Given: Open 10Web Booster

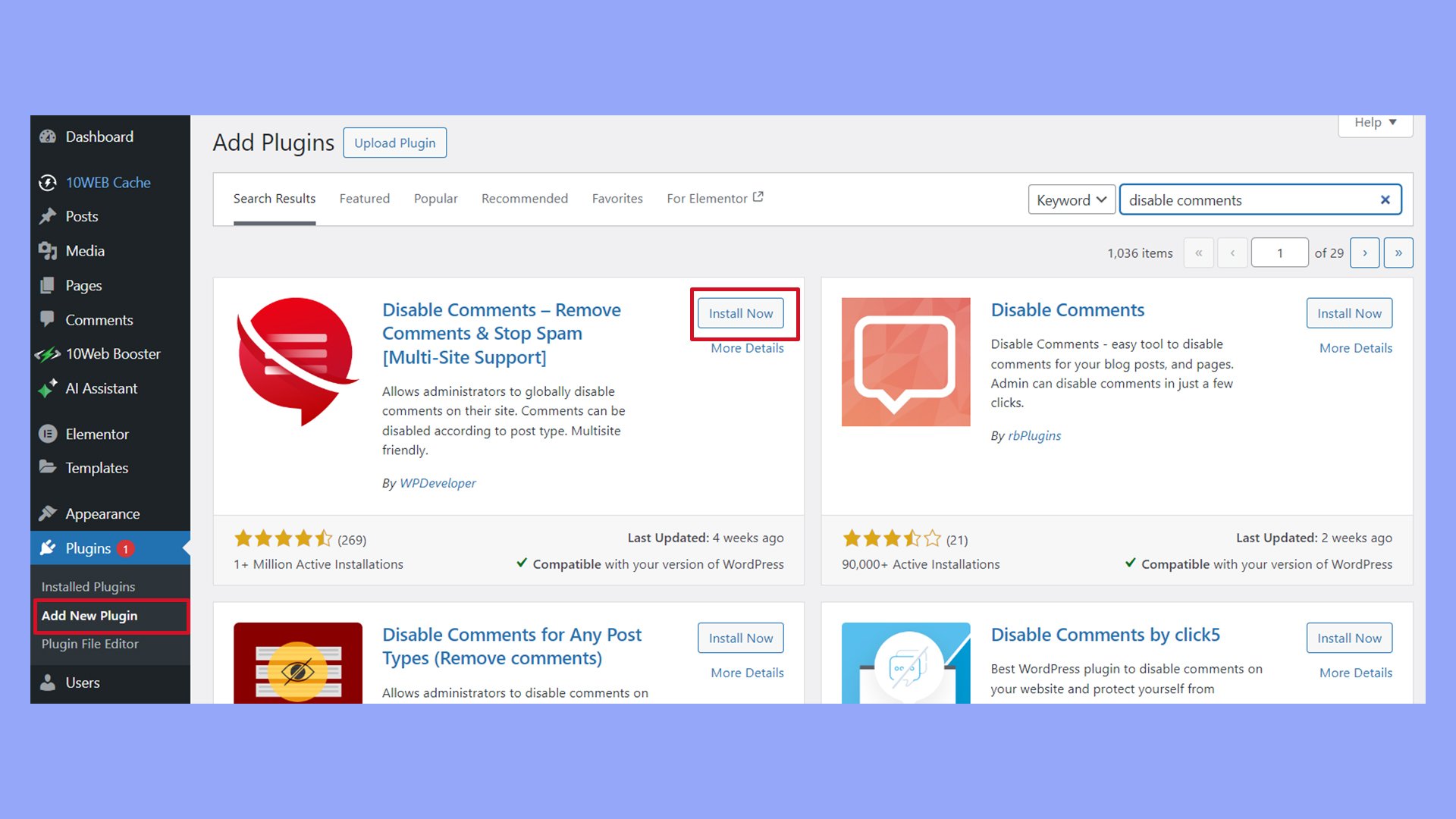Looking at the screenshot, I should [x=113, y=353].
